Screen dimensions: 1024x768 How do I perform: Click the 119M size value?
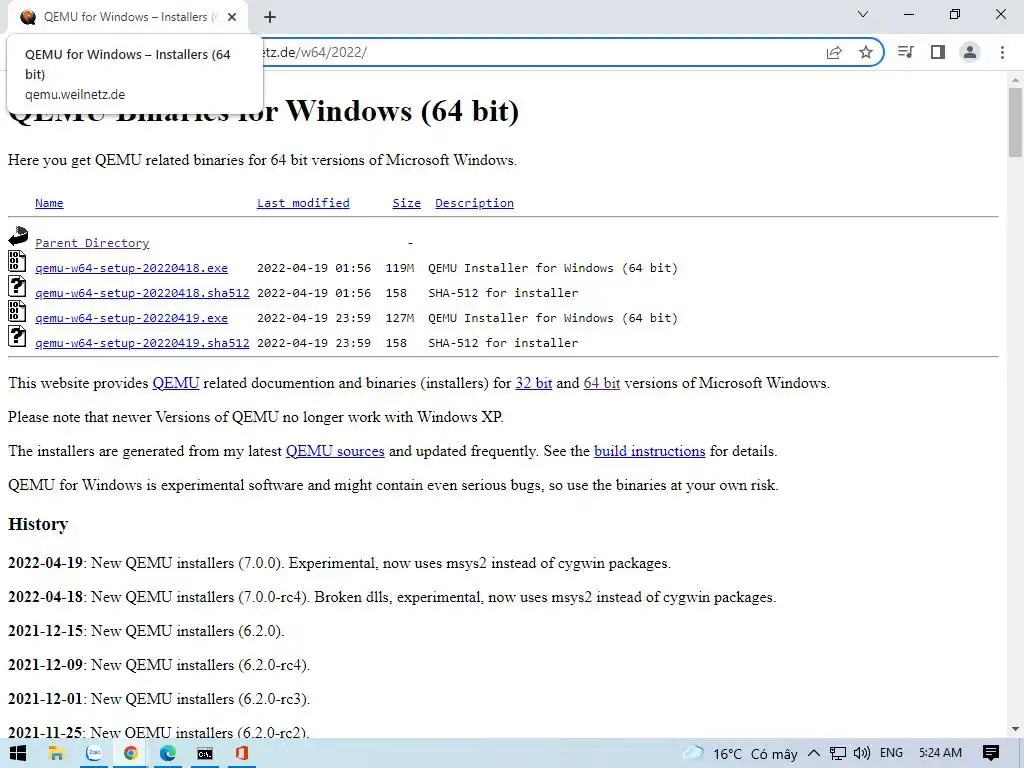tap(400, 268)
